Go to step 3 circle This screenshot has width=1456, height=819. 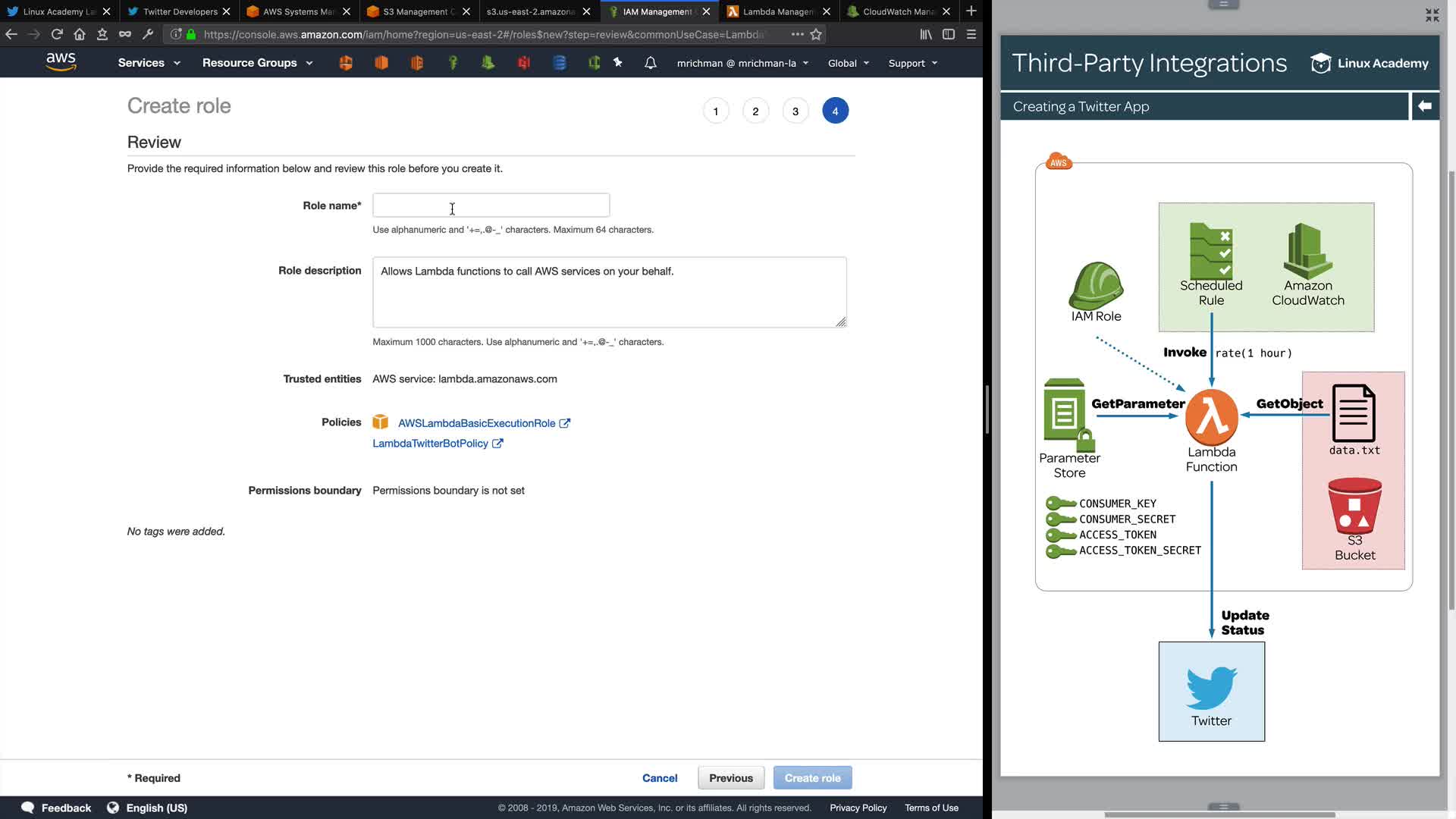[795, 111]
